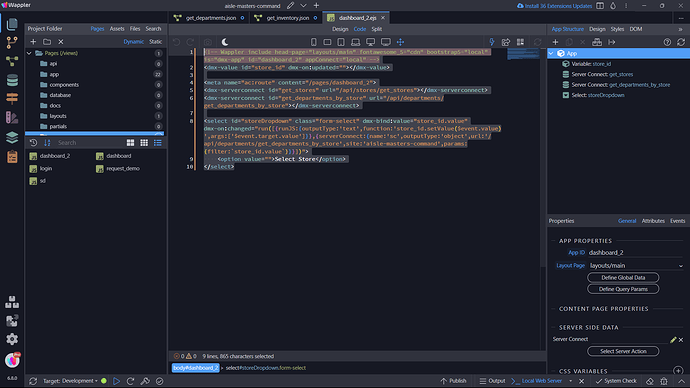The height and width of the screenshot is (388, 690).
Task: Click the App Connect lightning bolt icon
Action: (492, 42)
